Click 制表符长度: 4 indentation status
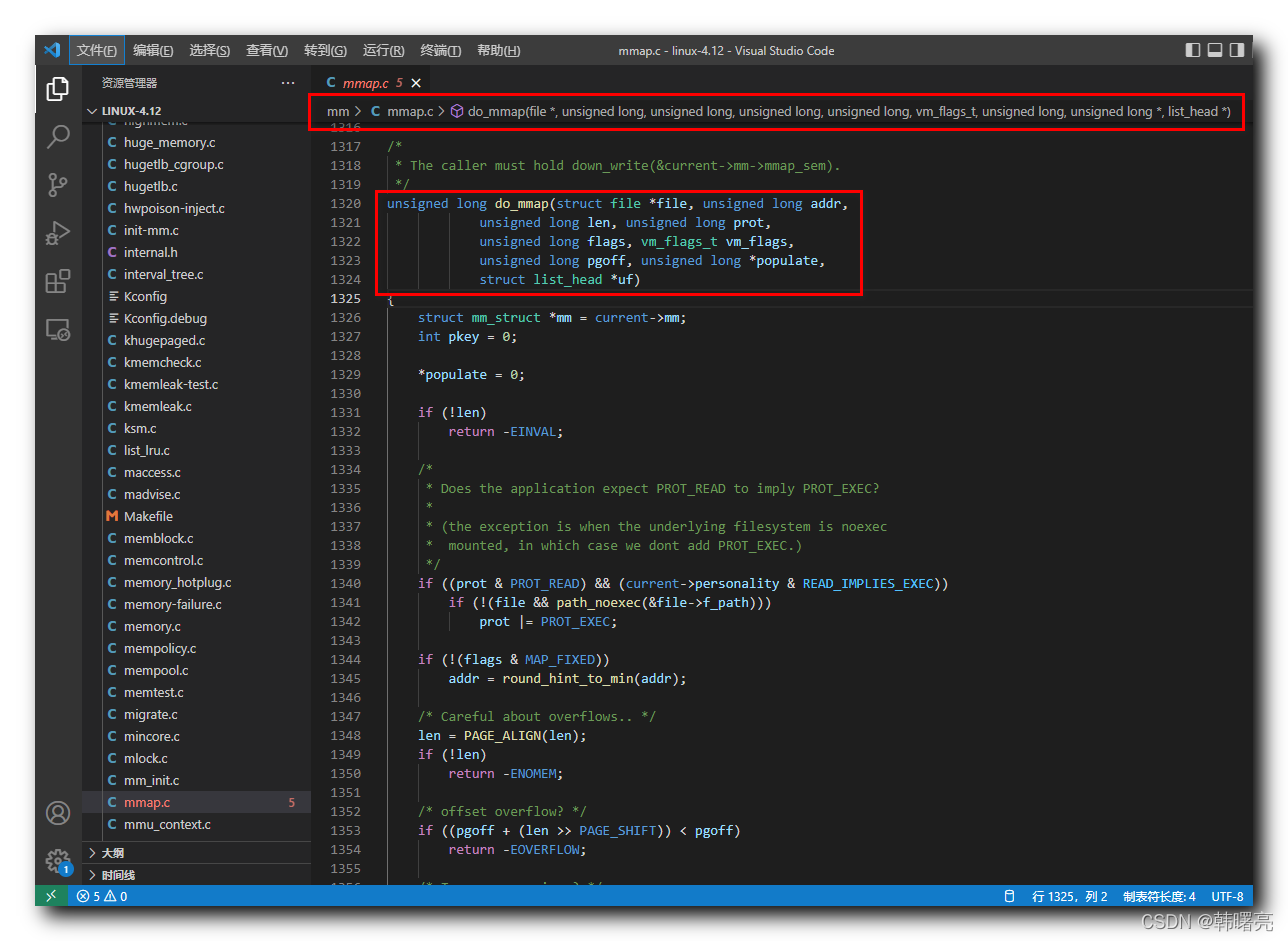Image resolution: width=1288 pixels, height=941 pixels. [x=1159, y=896]
